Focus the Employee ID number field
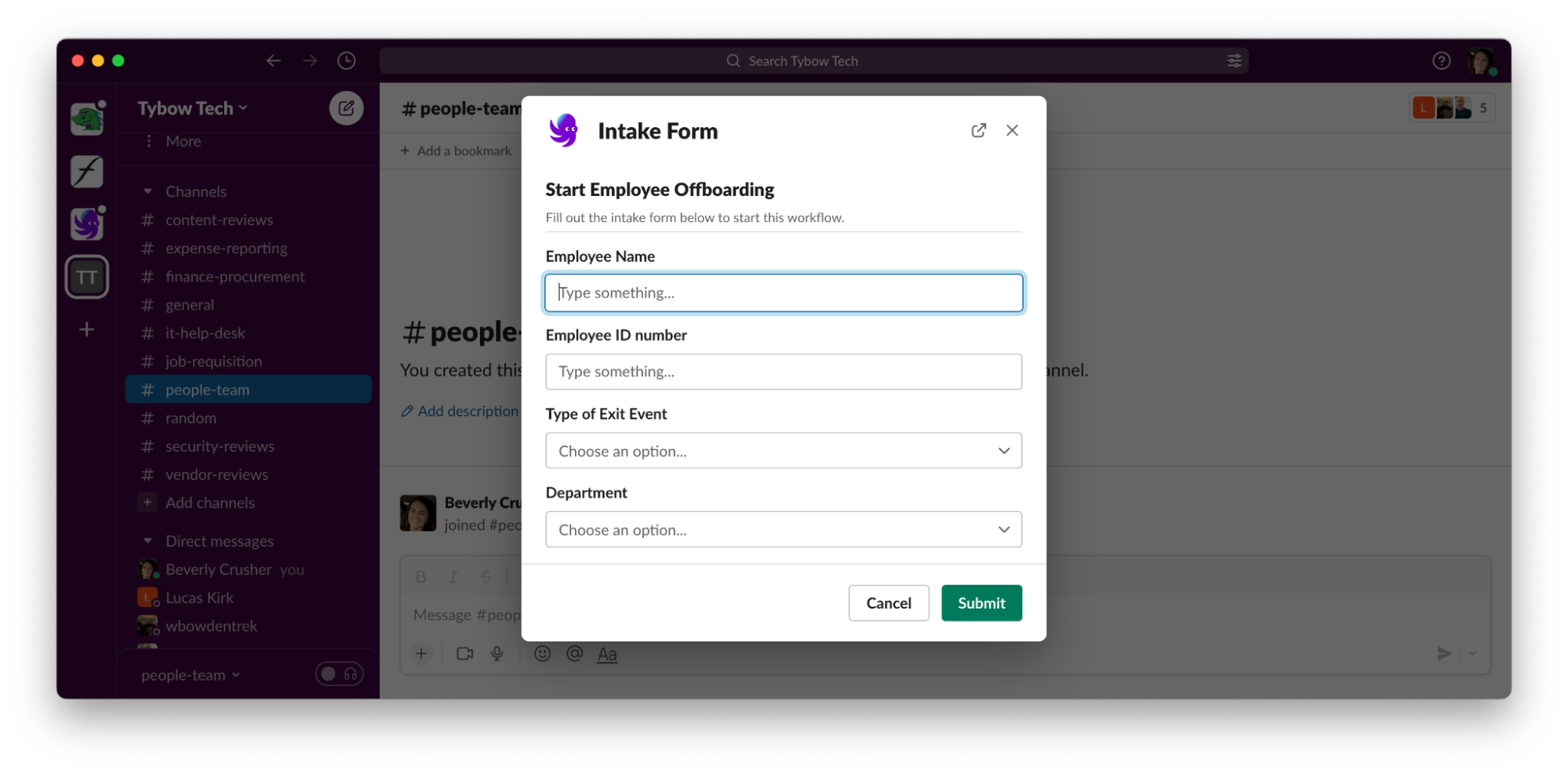Viewport: 1568px width, 774px height. (x=783, y=372)
